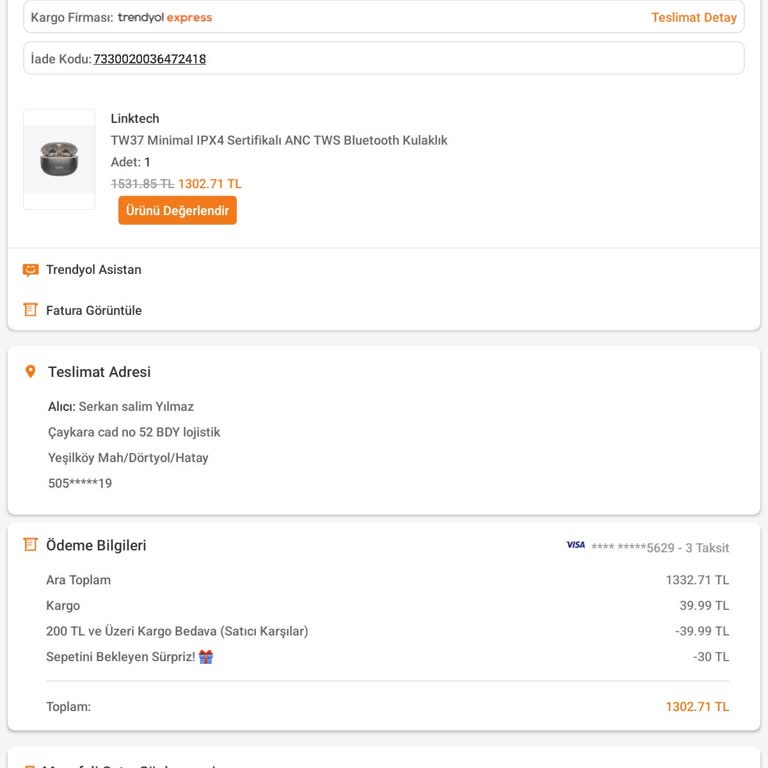Click the gift icon beside Sürpriz
Screen dimensions: 768x768
(x=206, y=657)
